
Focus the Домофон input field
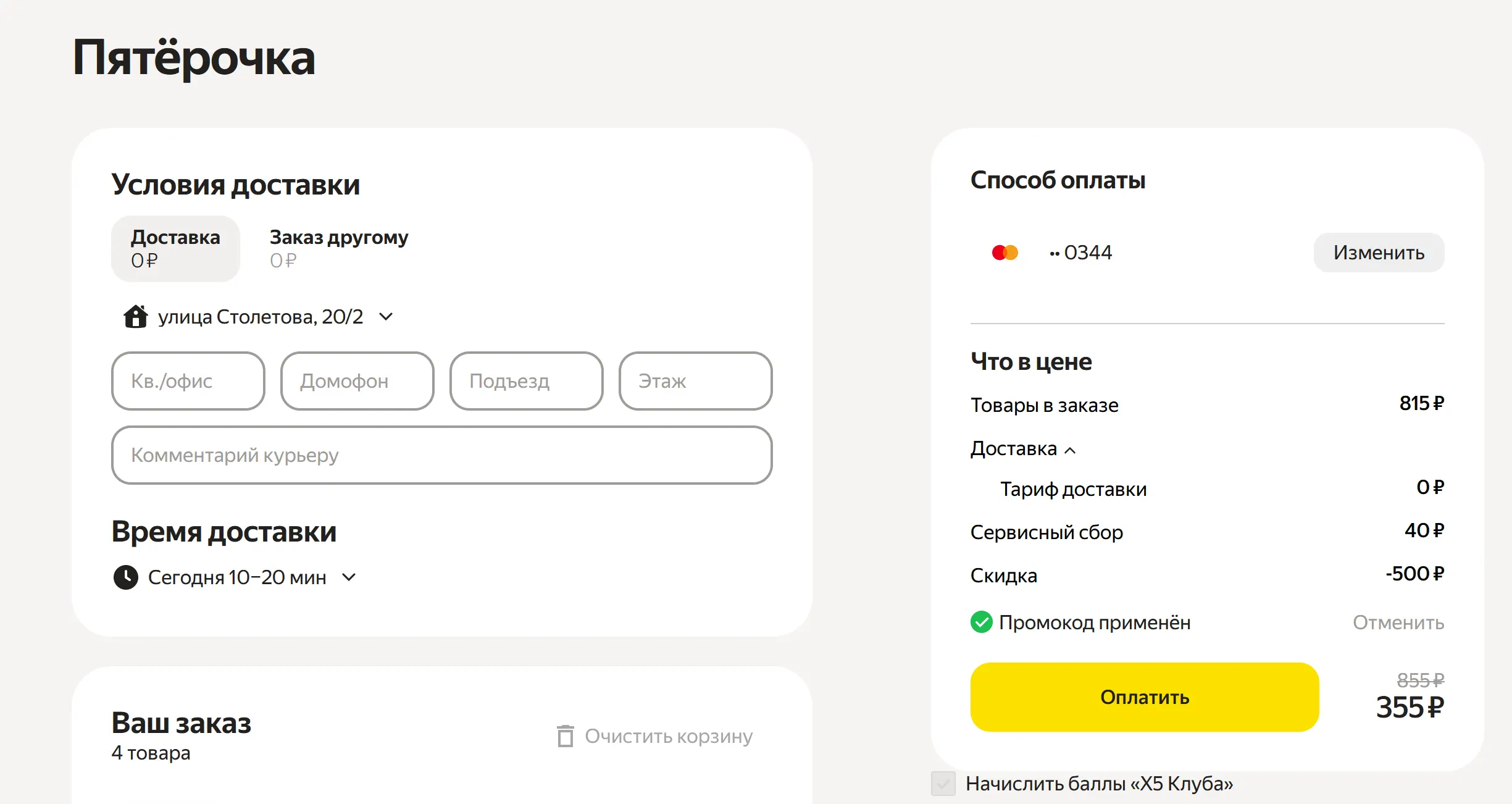tap(357, 381)
